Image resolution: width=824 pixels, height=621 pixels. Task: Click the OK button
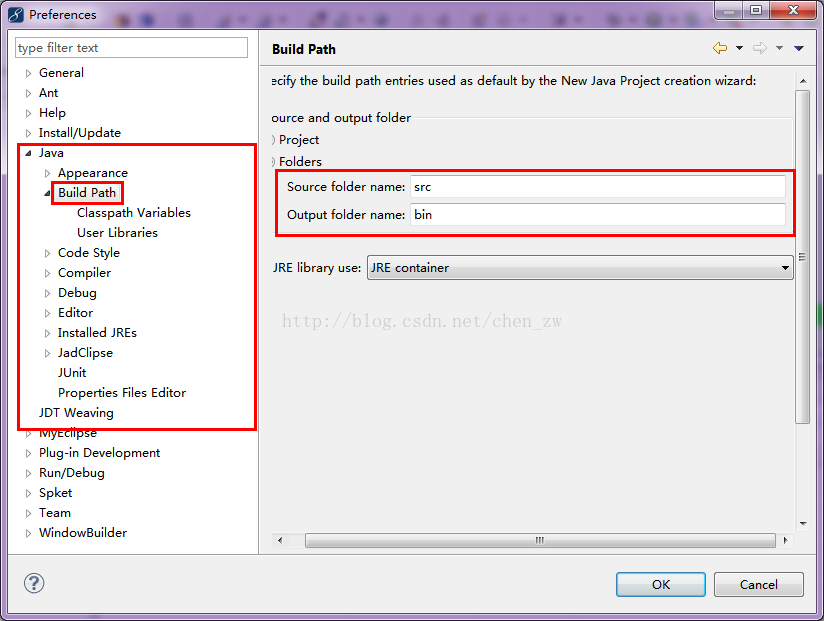point(661,584)
